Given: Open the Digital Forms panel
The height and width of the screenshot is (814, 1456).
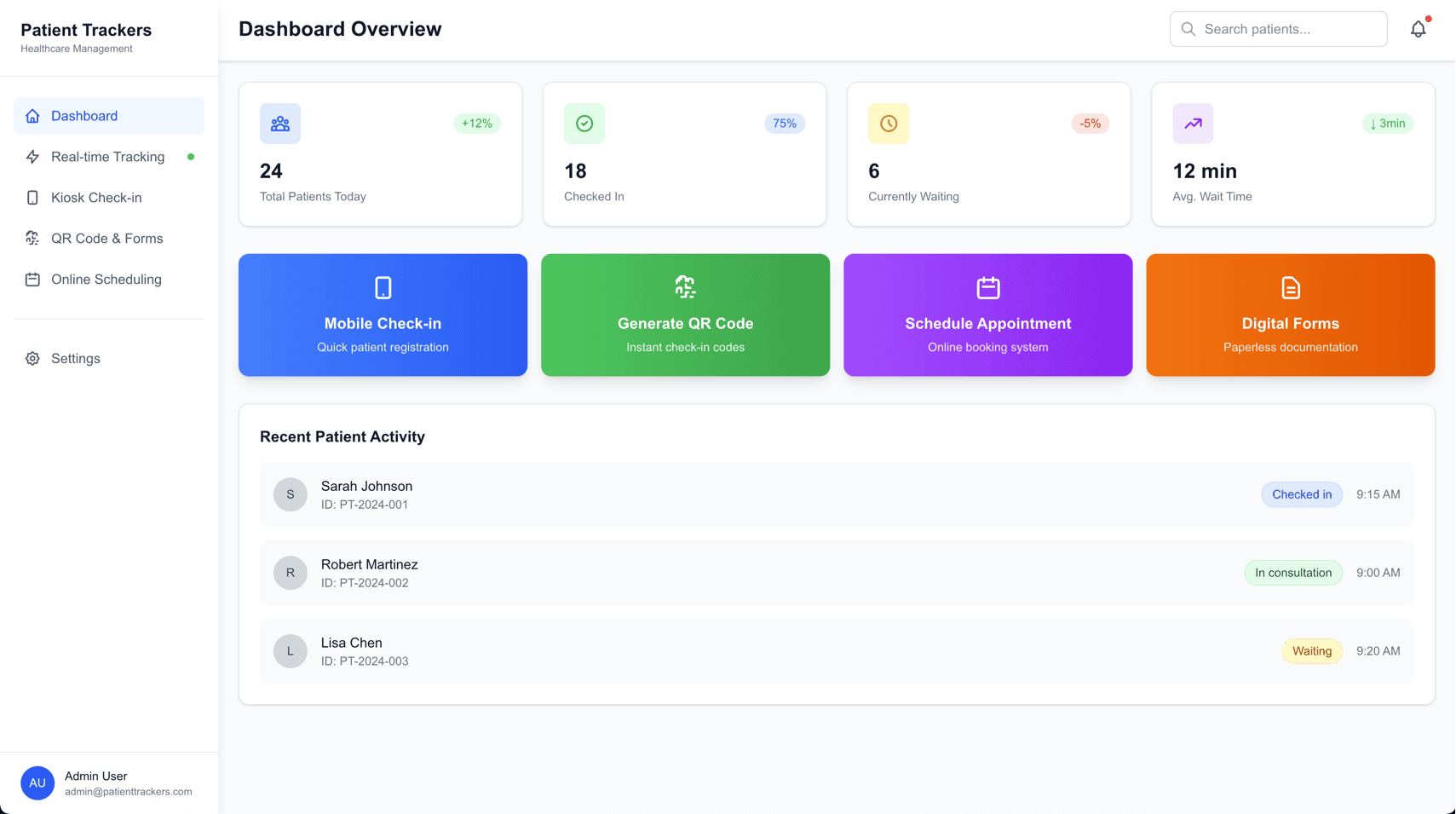Looking at the screenshot, I should pyautogui.click(x=1290, y=315).
